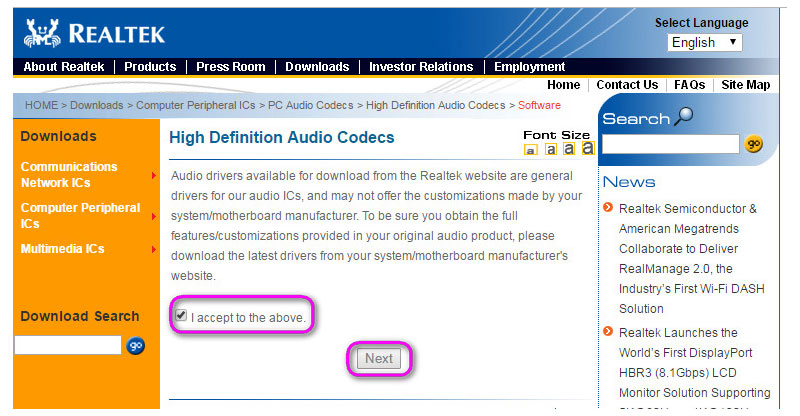Expand the Communications Network ICs submenu
The height and width of the screenshot is (416, 800).
point(153,175)
